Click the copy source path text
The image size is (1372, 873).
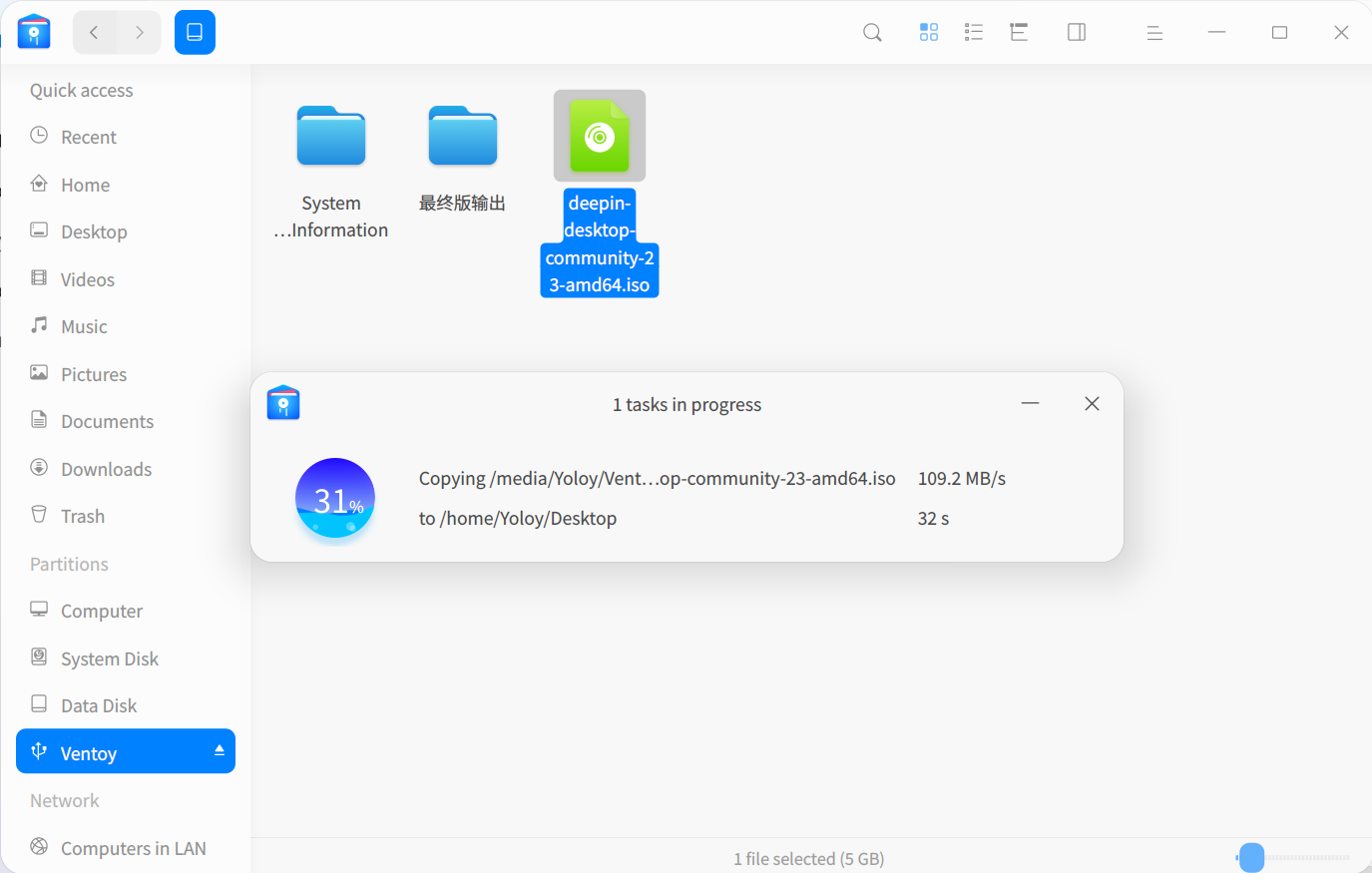(657, 478)
